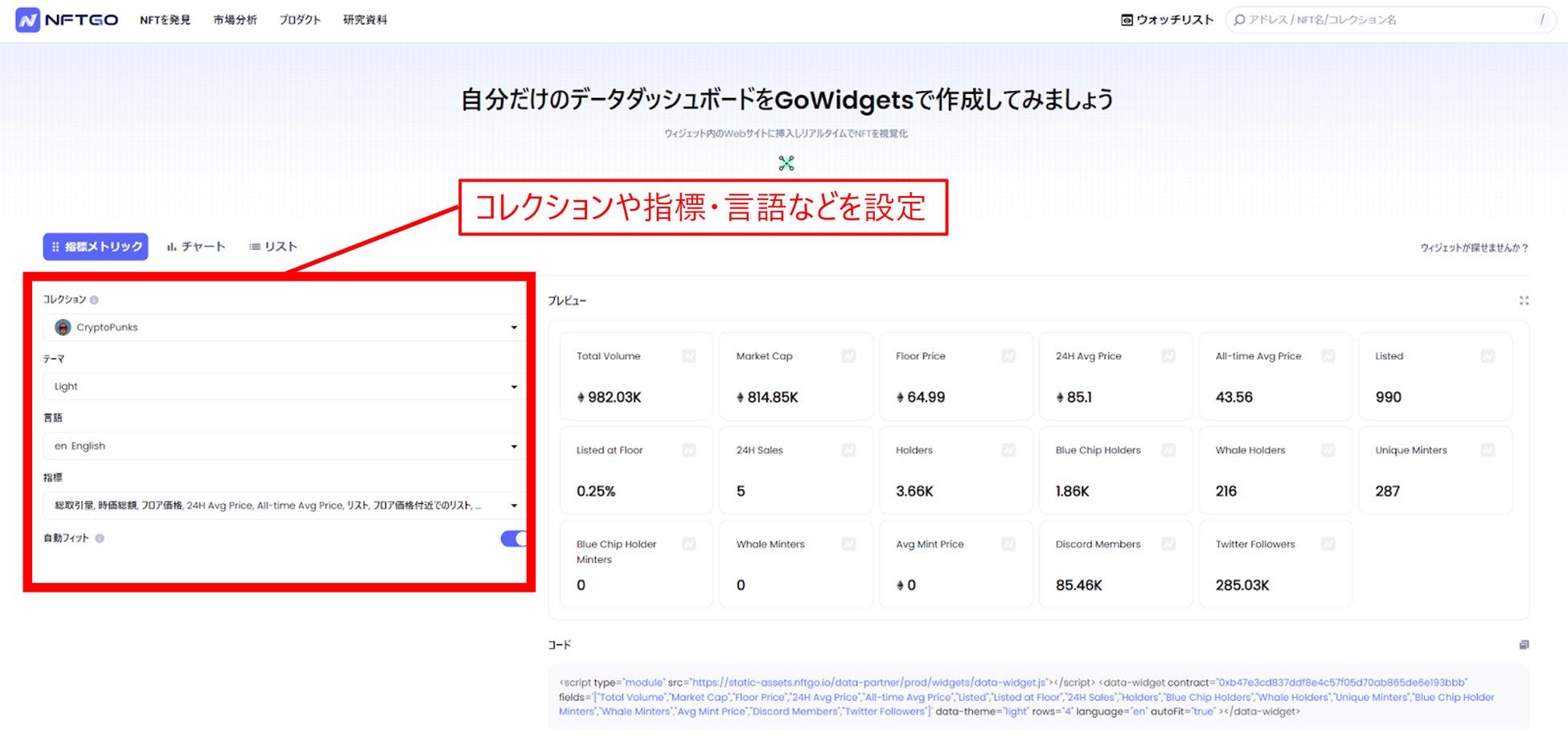The width and height of the screenshot is (1568, 742).
Task: Click the chart icon on Blue Chip Holder Minters card
Action: [689, 544]
